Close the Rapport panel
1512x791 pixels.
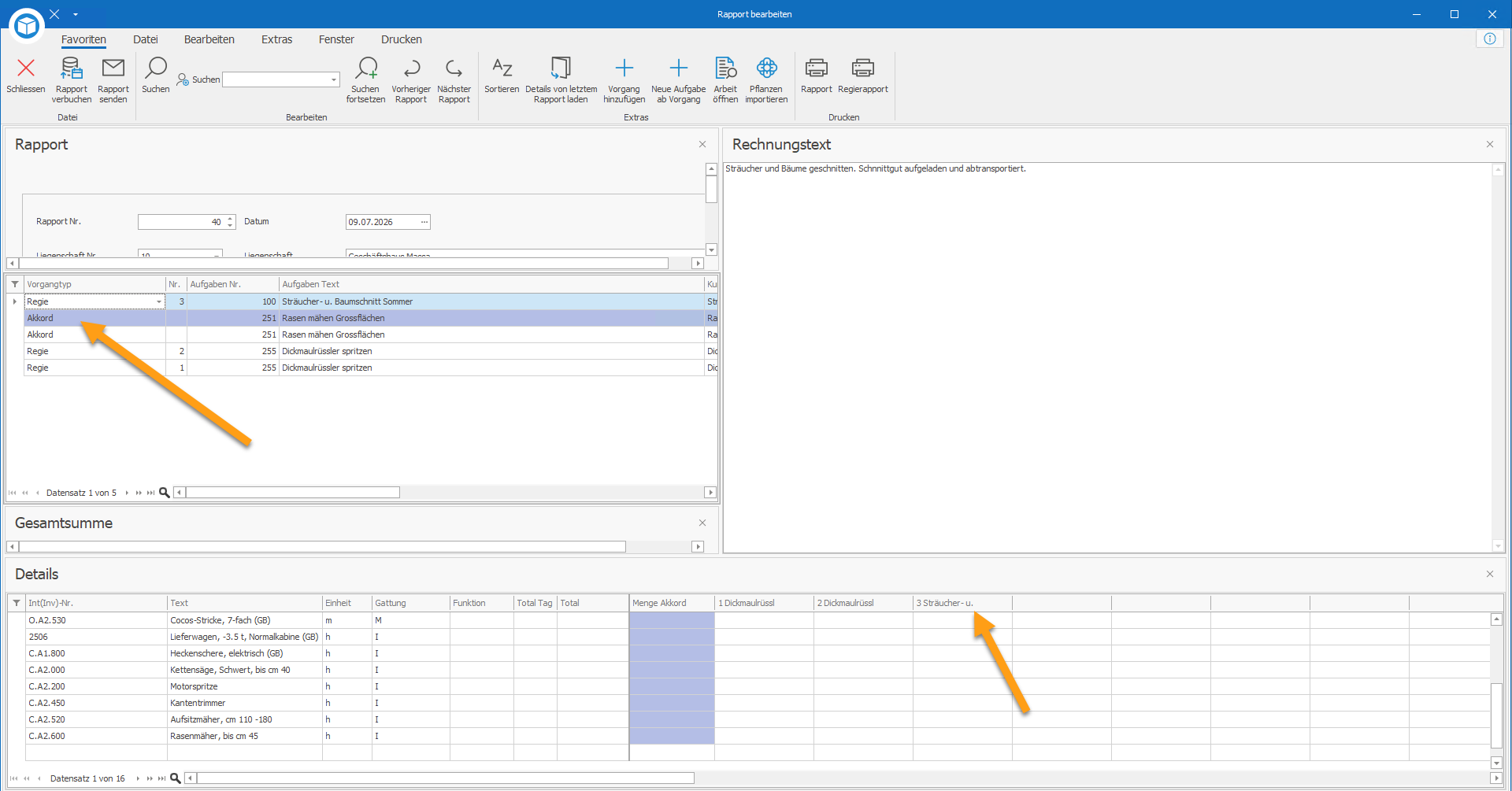702,144
